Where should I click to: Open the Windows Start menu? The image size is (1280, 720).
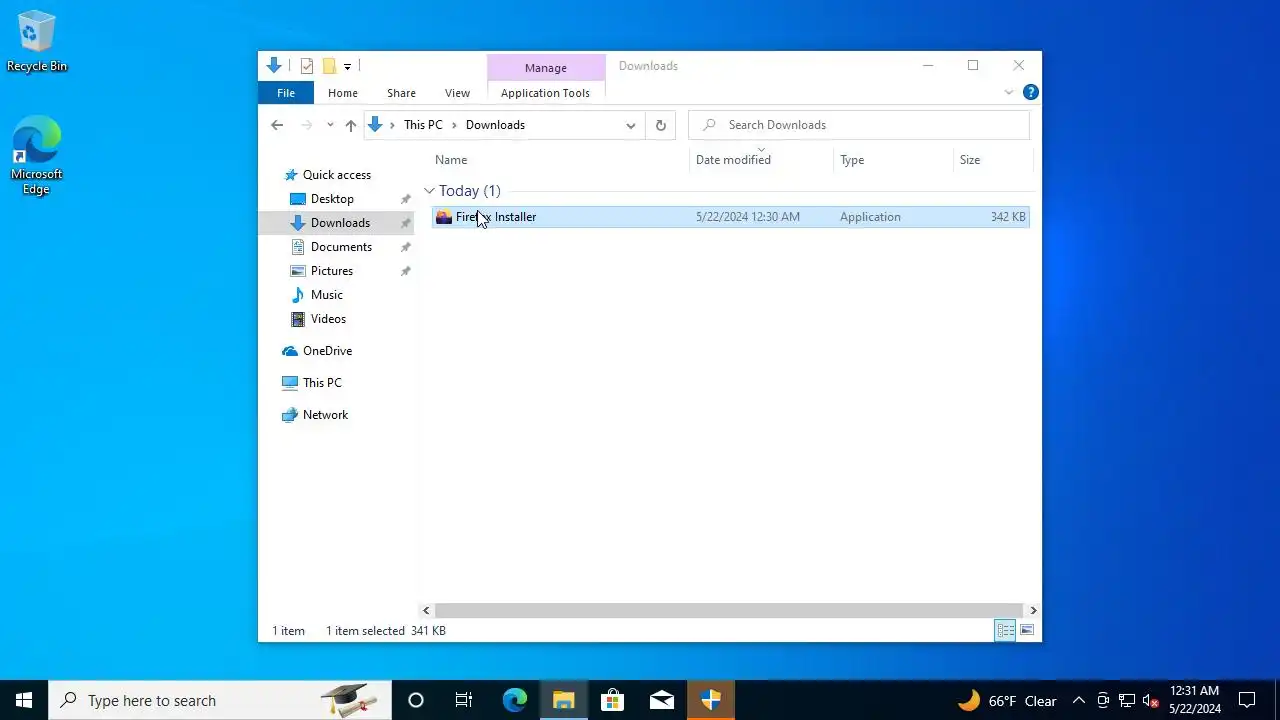24,700
